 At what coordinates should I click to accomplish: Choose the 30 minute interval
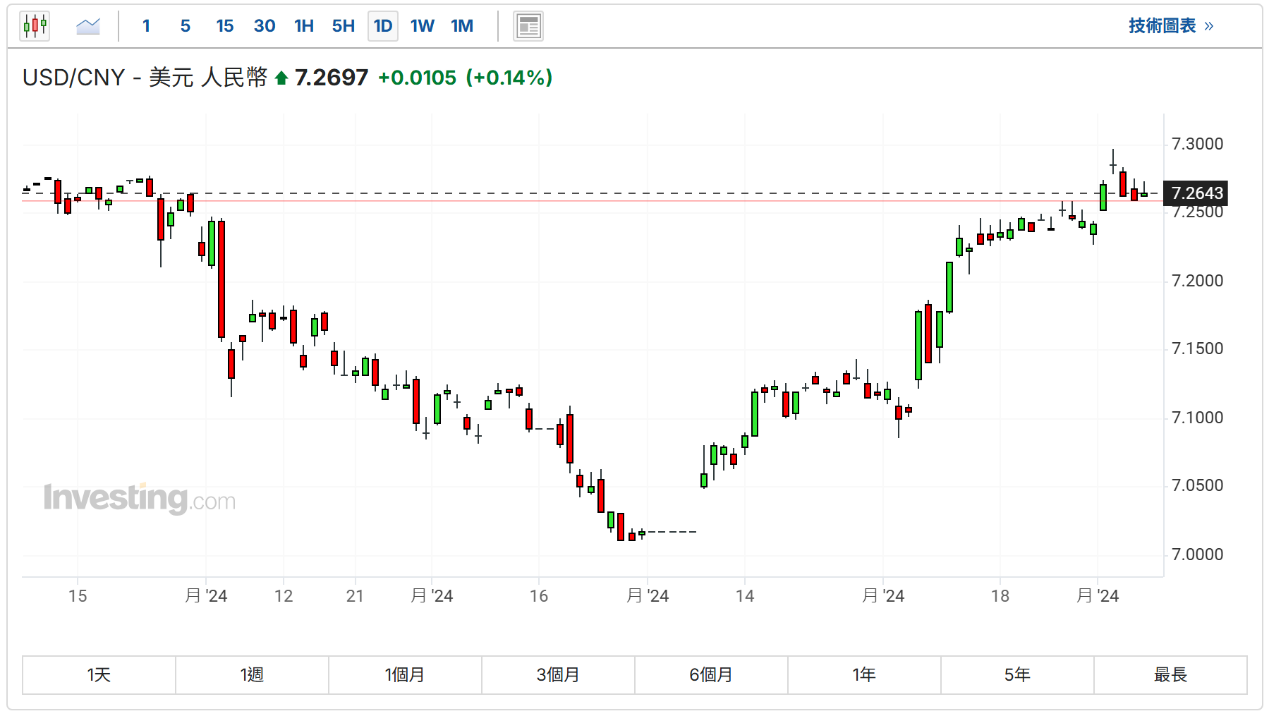click(x=264, y=26)
